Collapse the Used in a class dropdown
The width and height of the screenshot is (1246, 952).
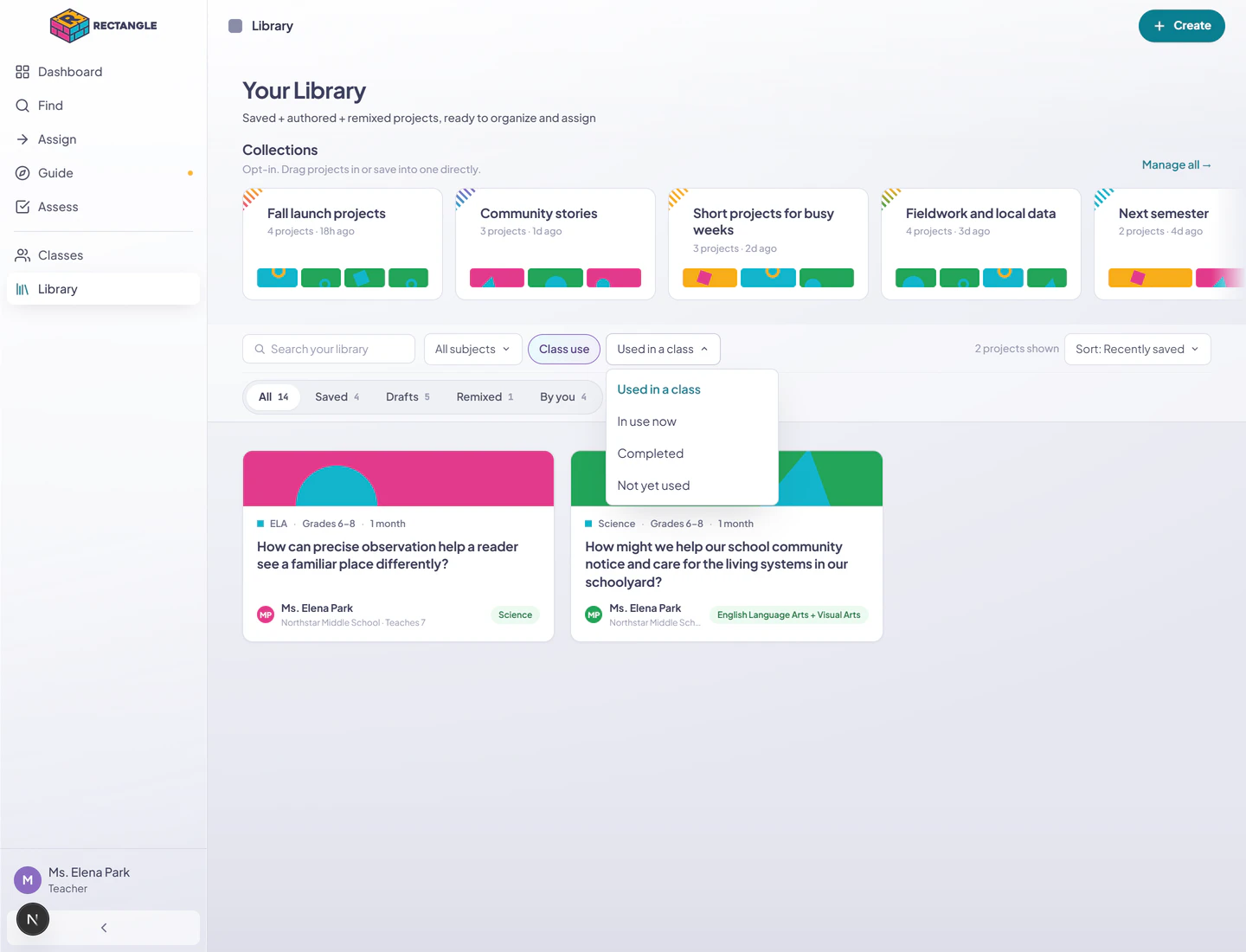coord(663,350)
